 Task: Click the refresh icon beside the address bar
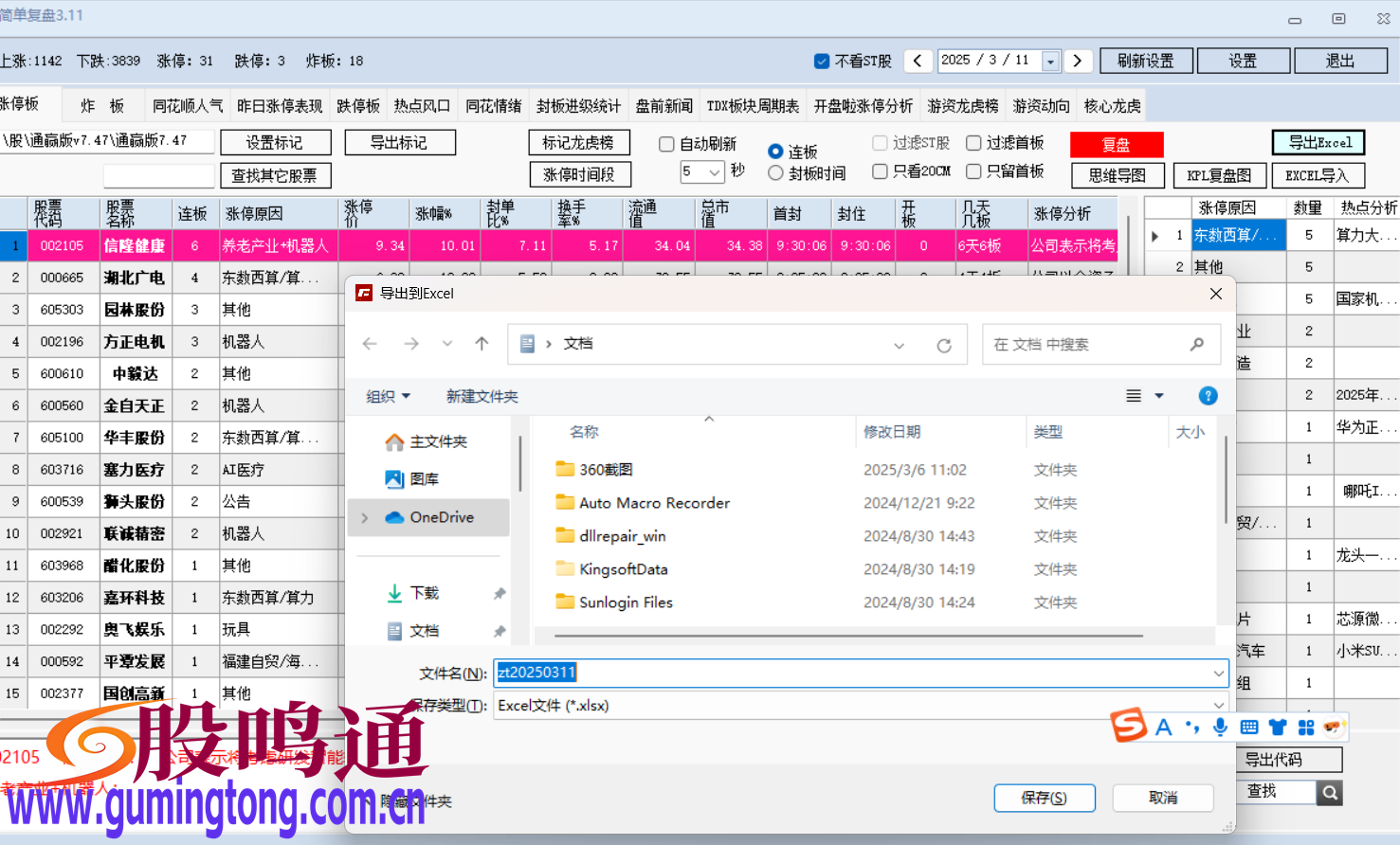[944, 344]
